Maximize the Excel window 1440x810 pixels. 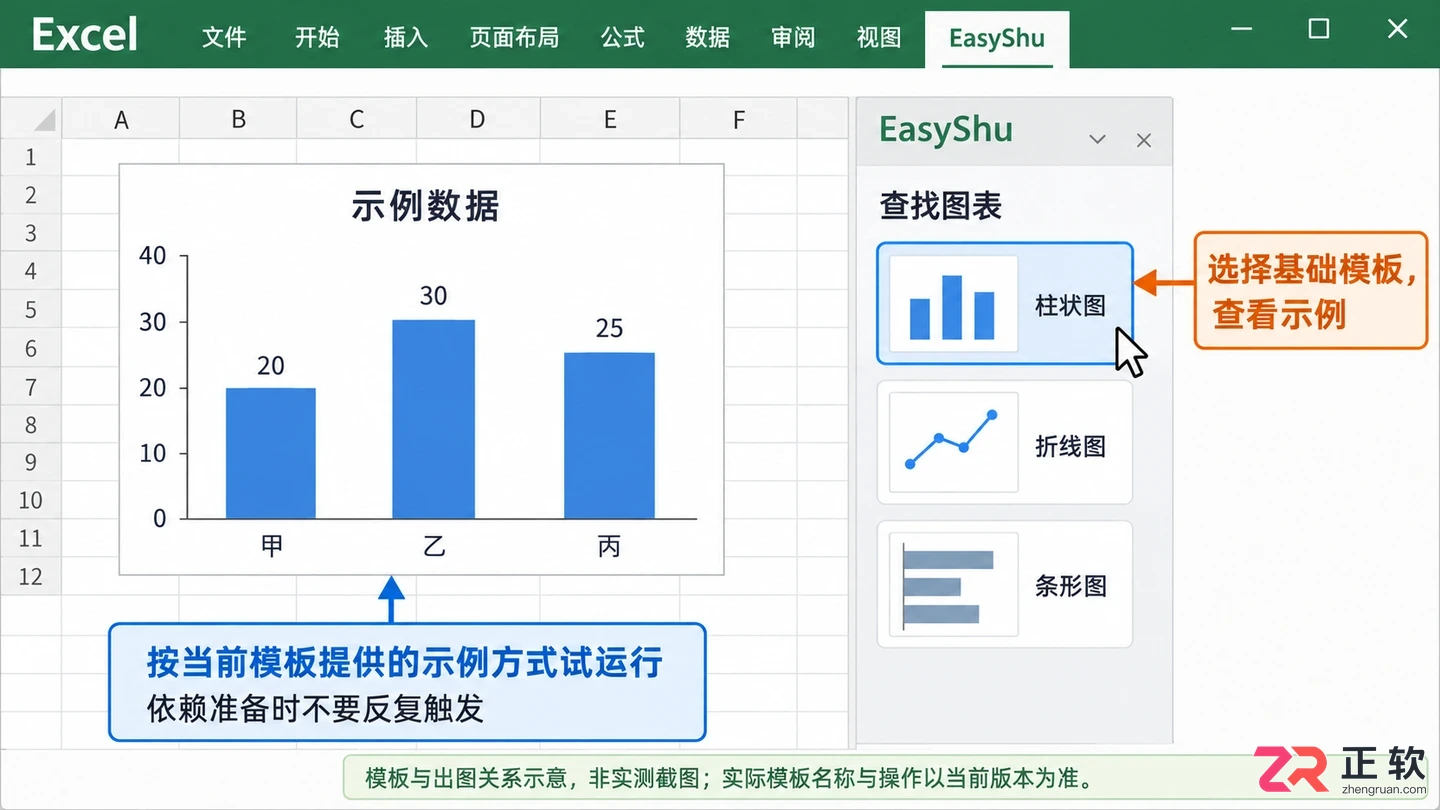pos(1319,28)
